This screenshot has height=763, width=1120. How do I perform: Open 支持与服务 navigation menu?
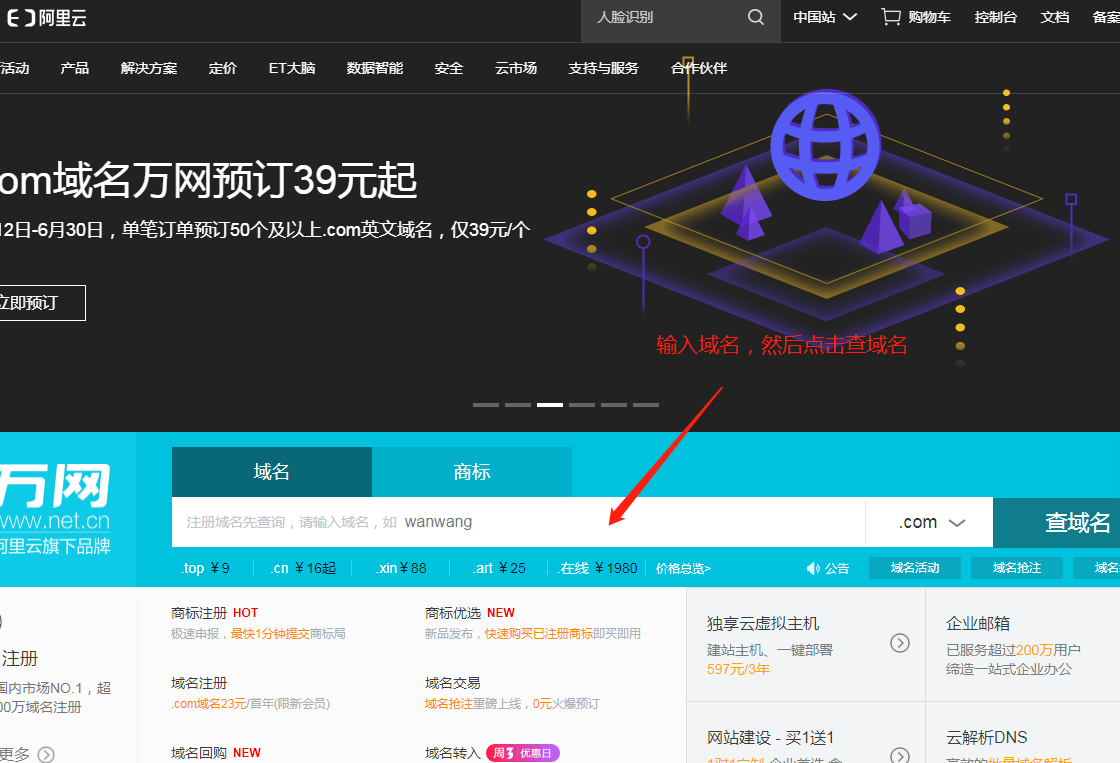[x=604, y=68]
